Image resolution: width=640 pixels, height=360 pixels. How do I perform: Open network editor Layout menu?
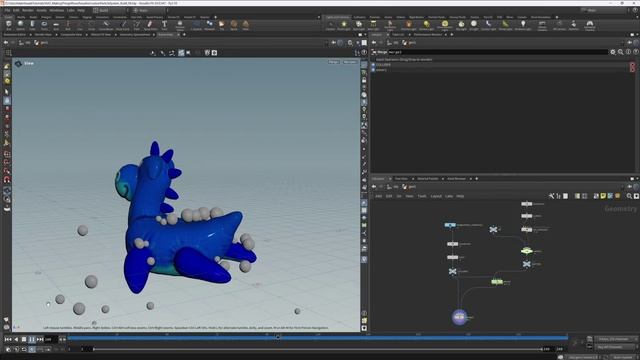pos(436,196)
